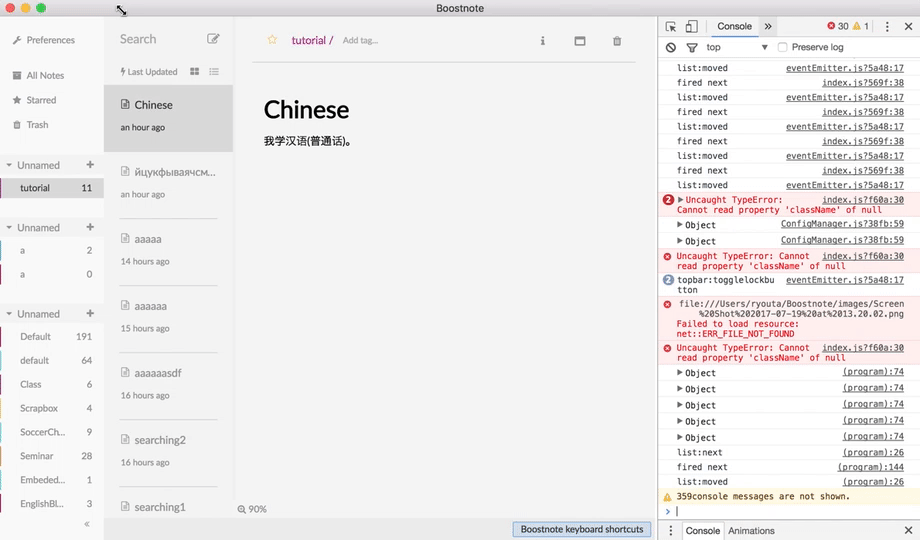Viewport: 920px width, 540px height.
Task: Toggle the console filter funnel
Action: coord(692,48)
